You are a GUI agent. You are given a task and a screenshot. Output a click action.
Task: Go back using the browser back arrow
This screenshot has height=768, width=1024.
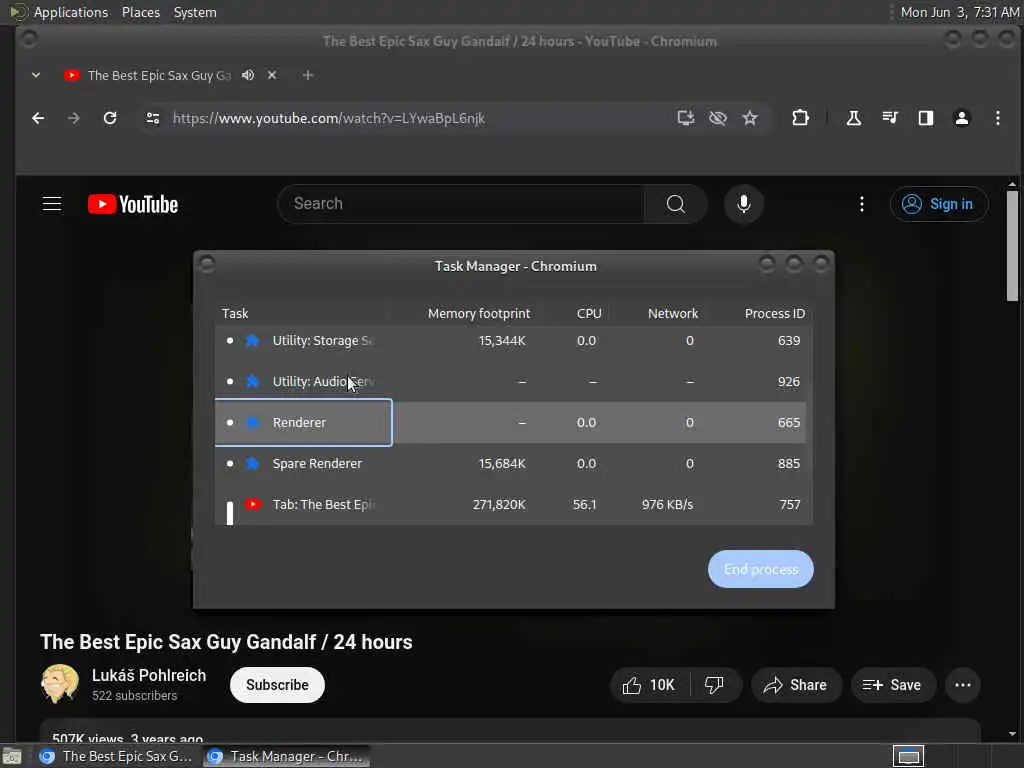(38, 118)
